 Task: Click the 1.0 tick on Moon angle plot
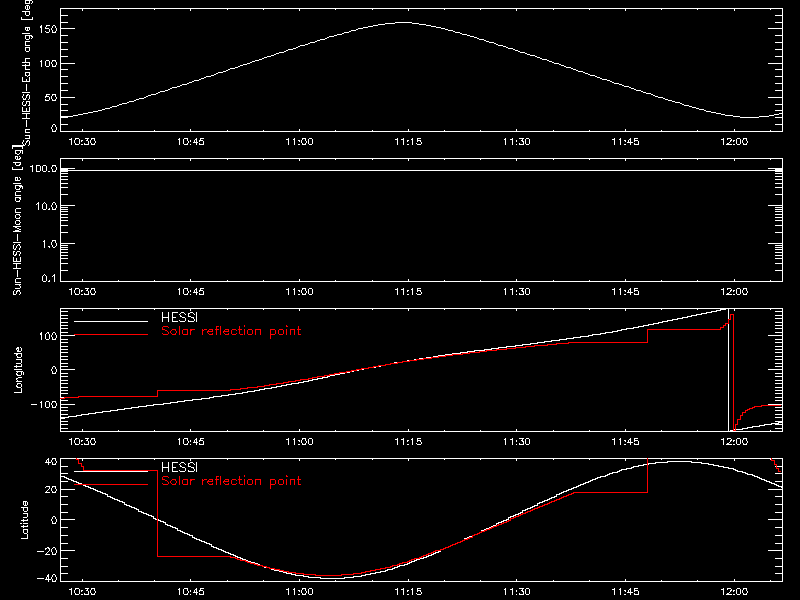click(49, 244)
